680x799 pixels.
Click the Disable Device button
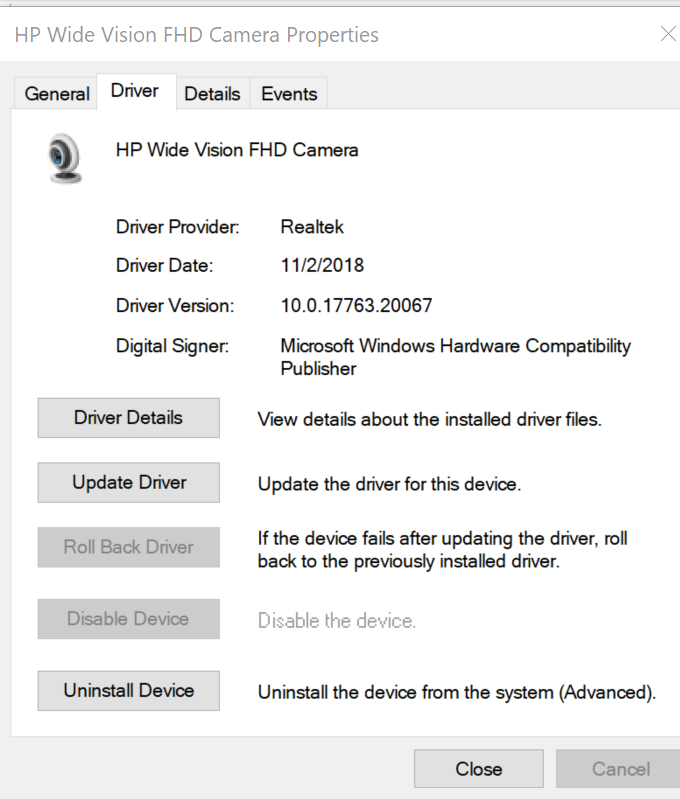click(x=128, y=619)
